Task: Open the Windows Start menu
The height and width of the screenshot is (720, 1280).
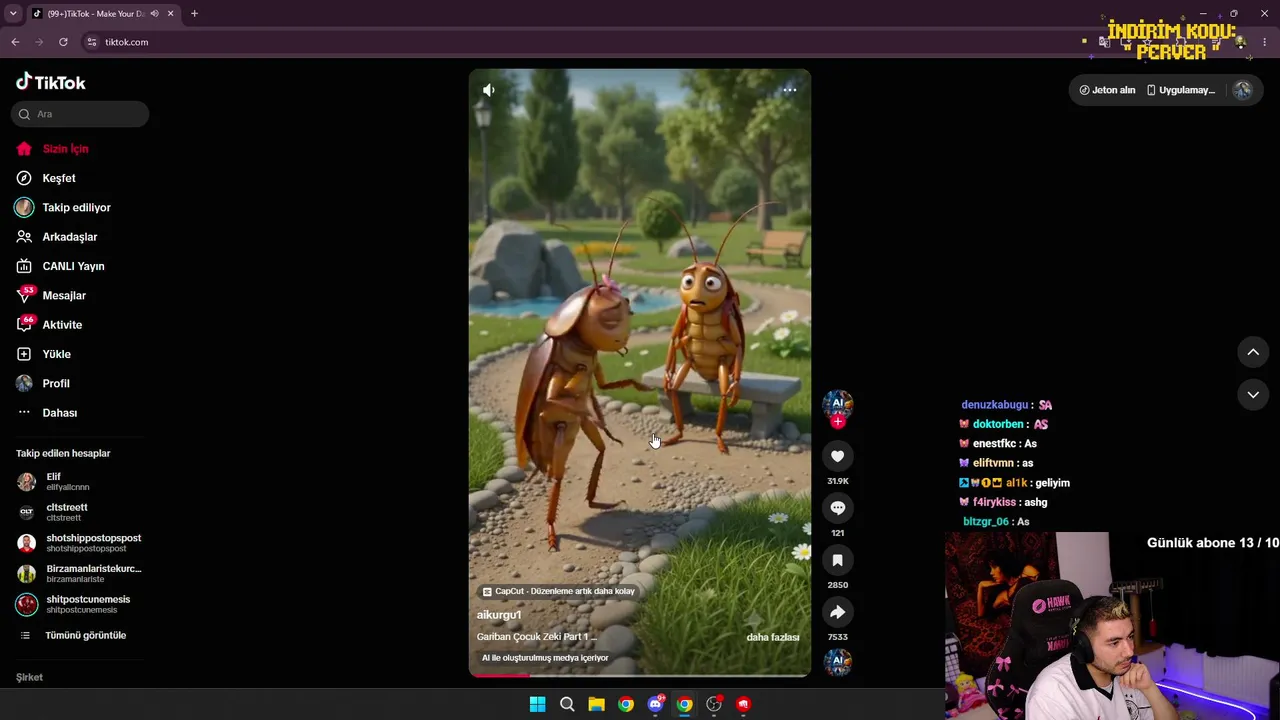Action: (x=537, y=704)
